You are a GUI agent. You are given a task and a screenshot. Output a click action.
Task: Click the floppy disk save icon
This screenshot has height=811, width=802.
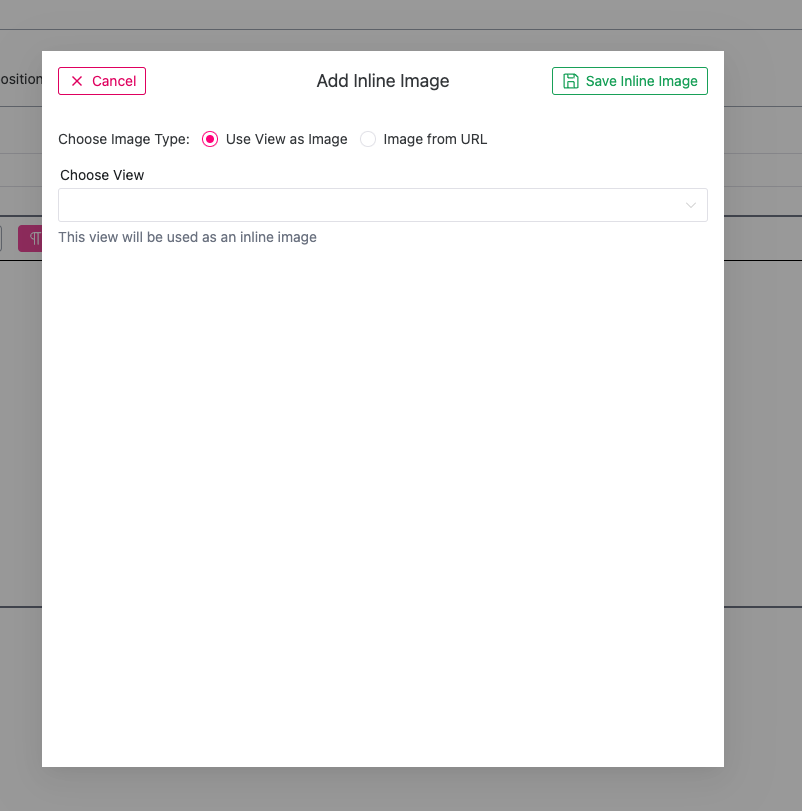[571, 81]
